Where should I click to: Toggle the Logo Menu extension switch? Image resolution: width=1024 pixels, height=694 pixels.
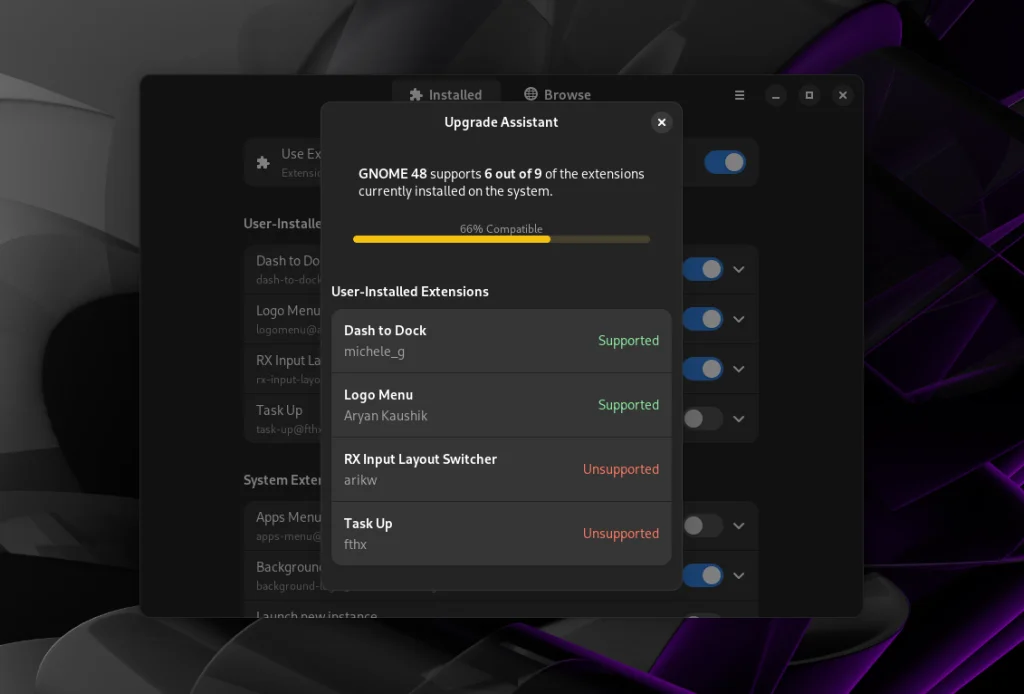(x=703, y=319)
